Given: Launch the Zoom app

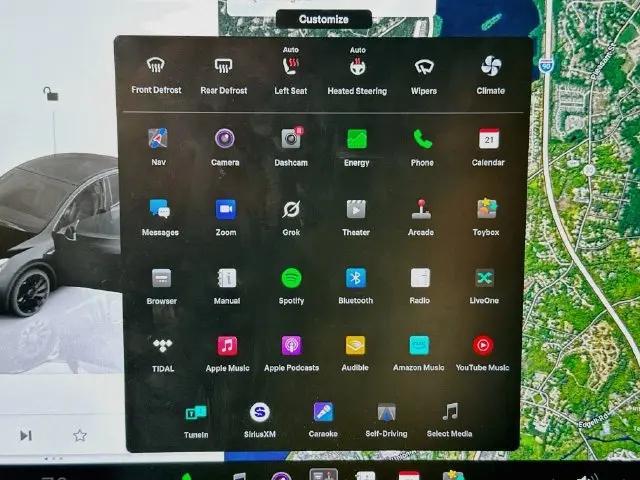Looking at the screenshot, I should pos(226,218).
